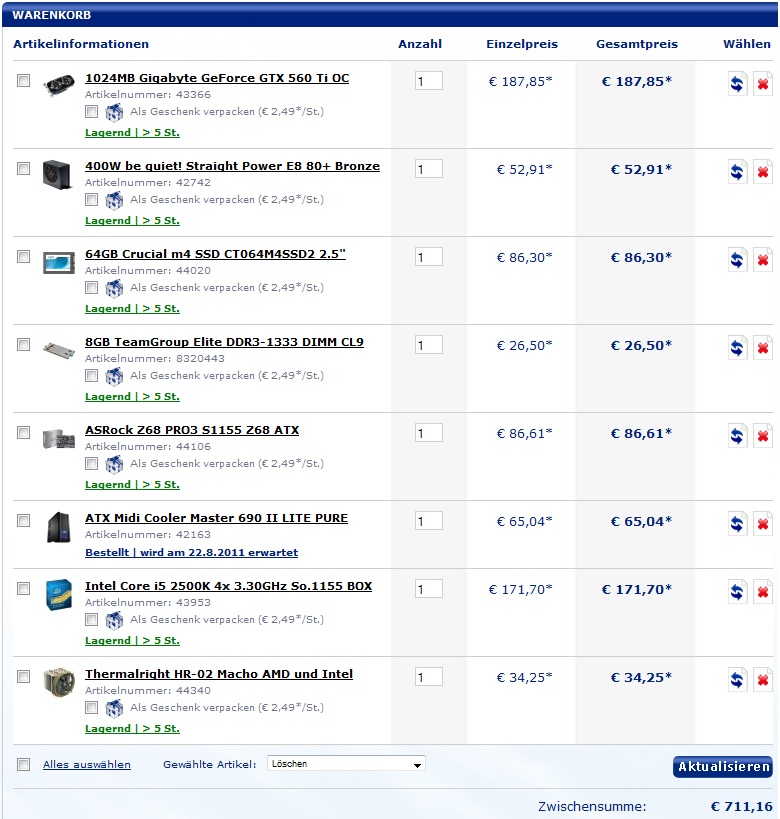Open the Gewählte Artikel Löschen dropdown

pos(346,764)
